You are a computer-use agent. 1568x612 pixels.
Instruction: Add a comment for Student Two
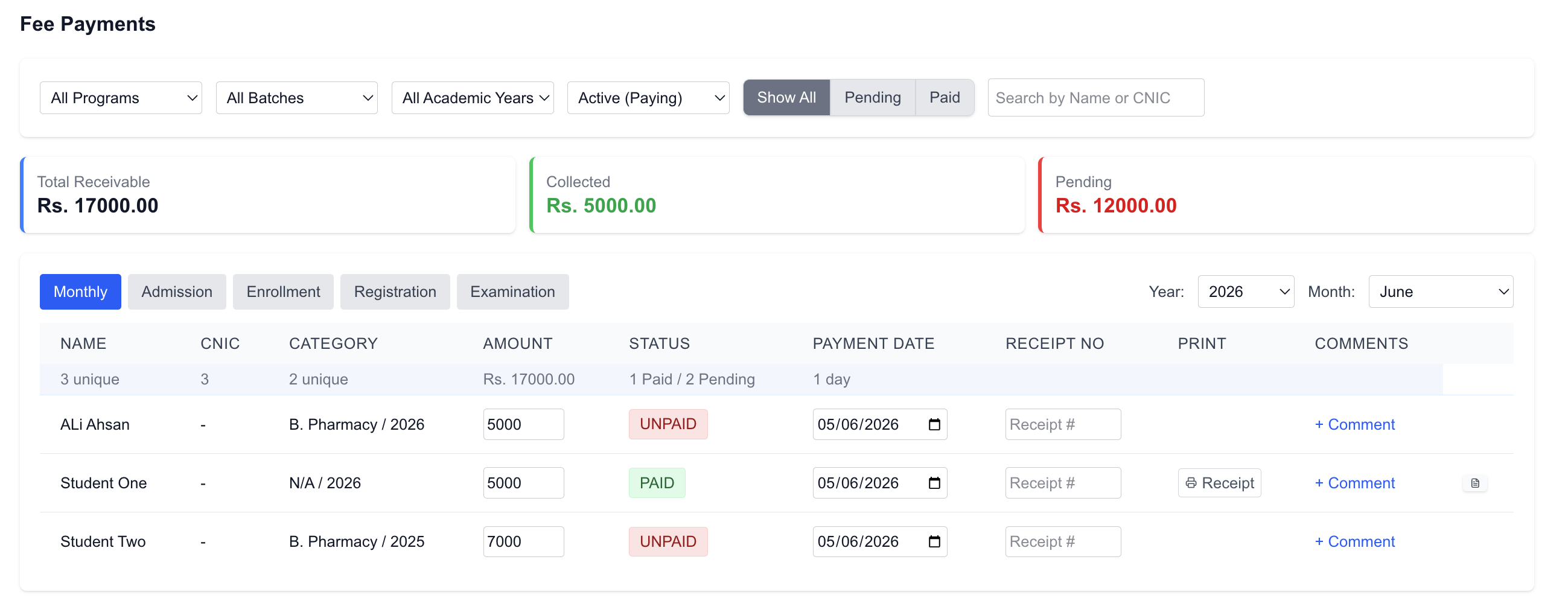click(x=1354, y=541)
